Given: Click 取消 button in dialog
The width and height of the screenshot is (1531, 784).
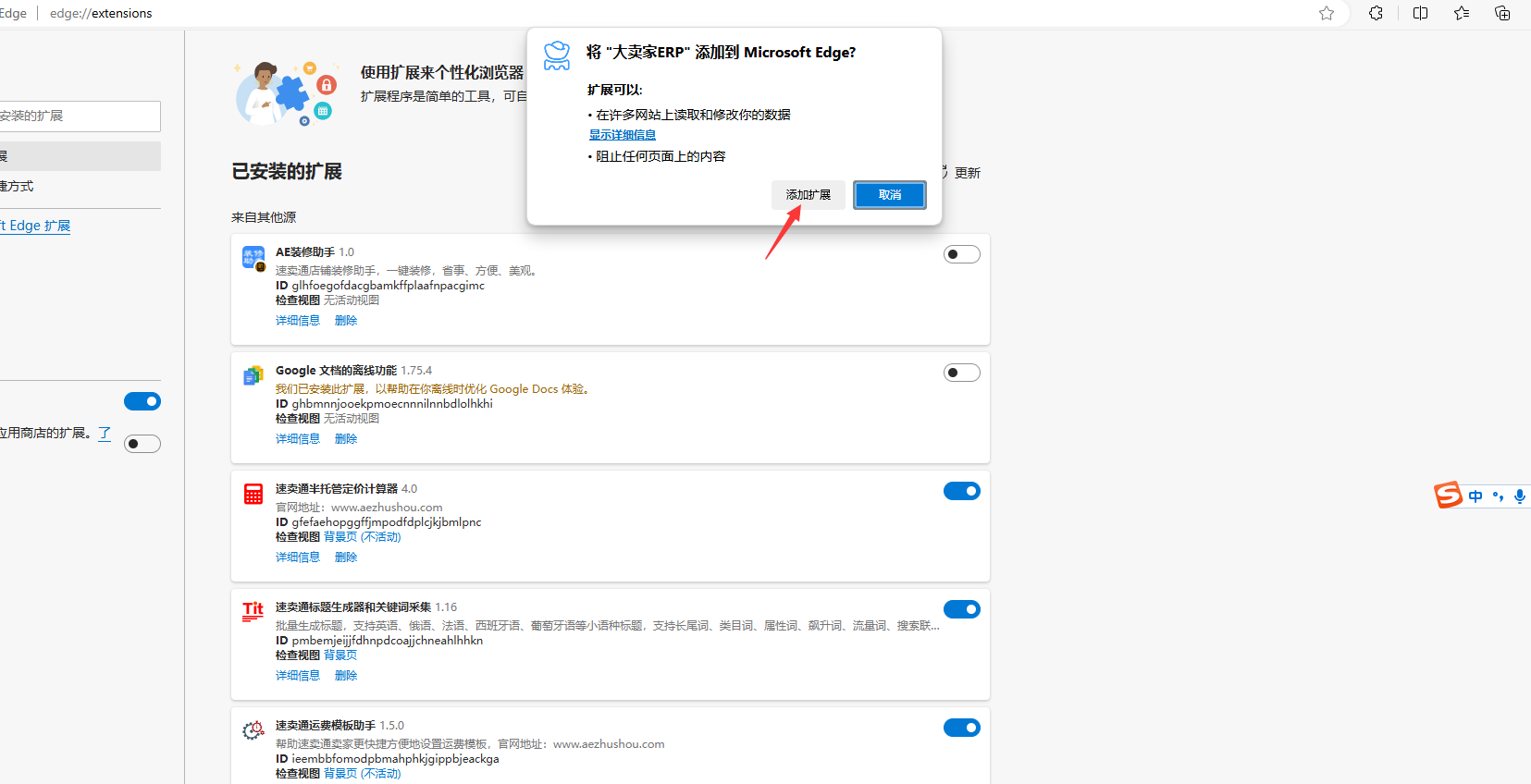Looking at the screenshot, I should (890, 195).
